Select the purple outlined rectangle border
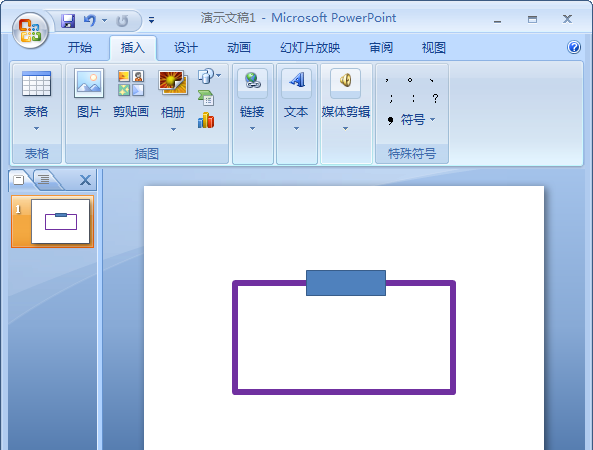Screen dimensions: 593x450 pyautogui.click(x=344, y=392)
